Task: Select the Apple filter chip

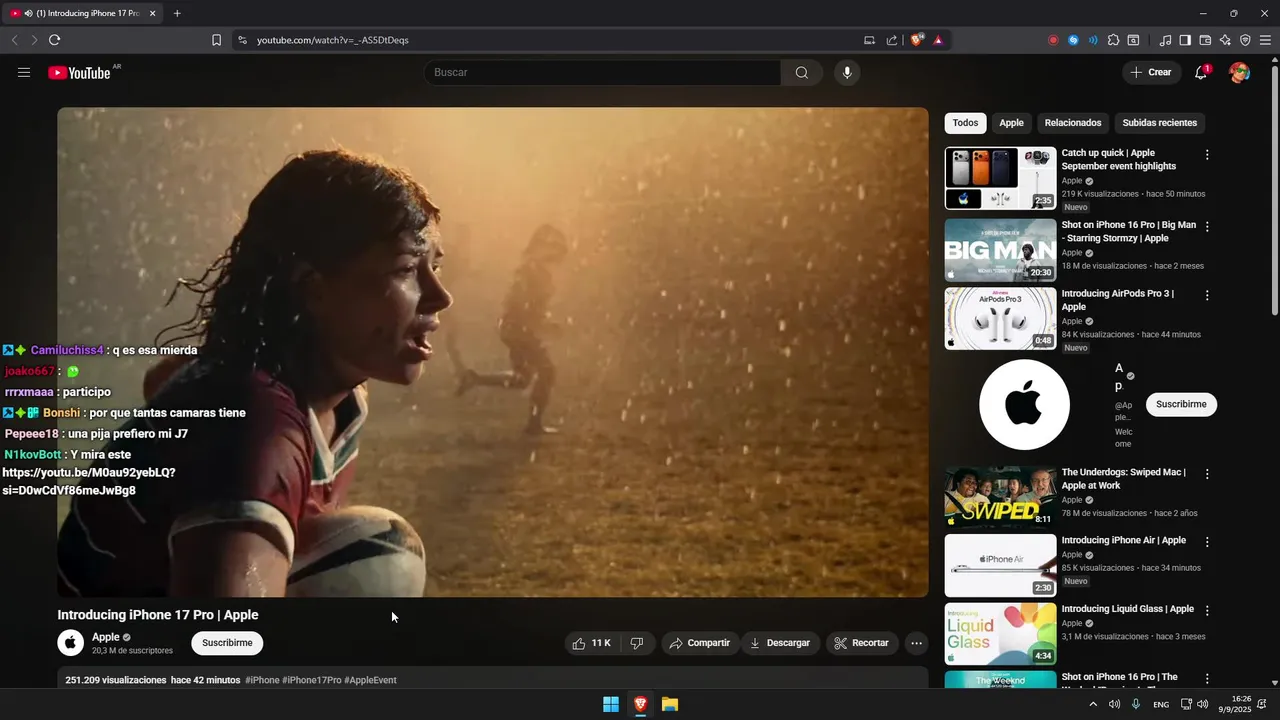Action: [1012, 123]
